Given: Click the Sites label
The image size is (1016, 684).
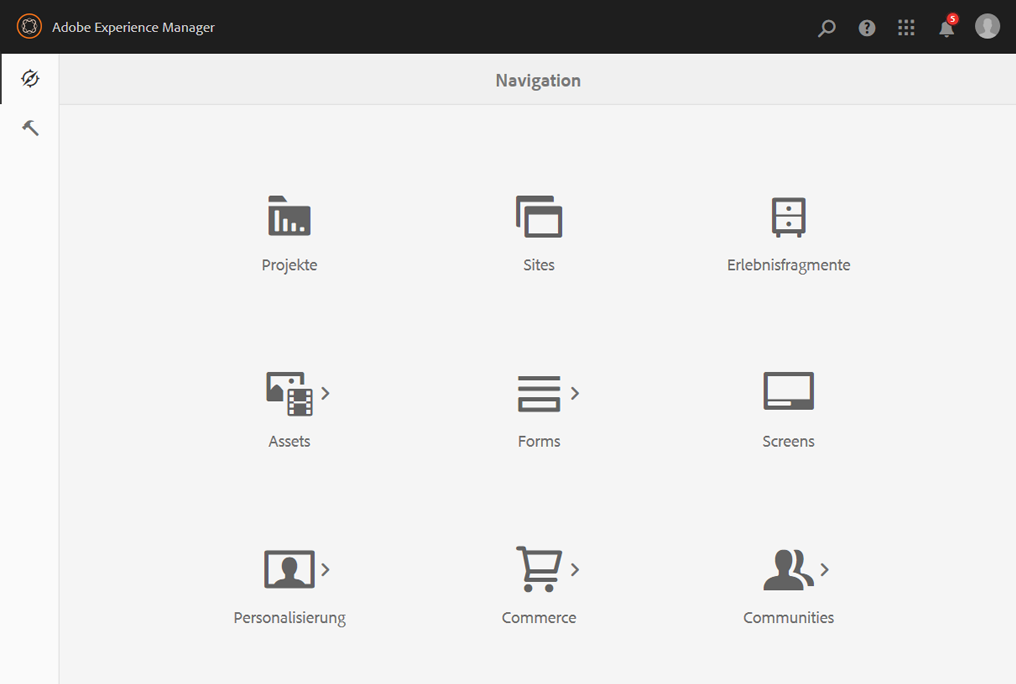Looking at the screenshot, I should 539,265.
